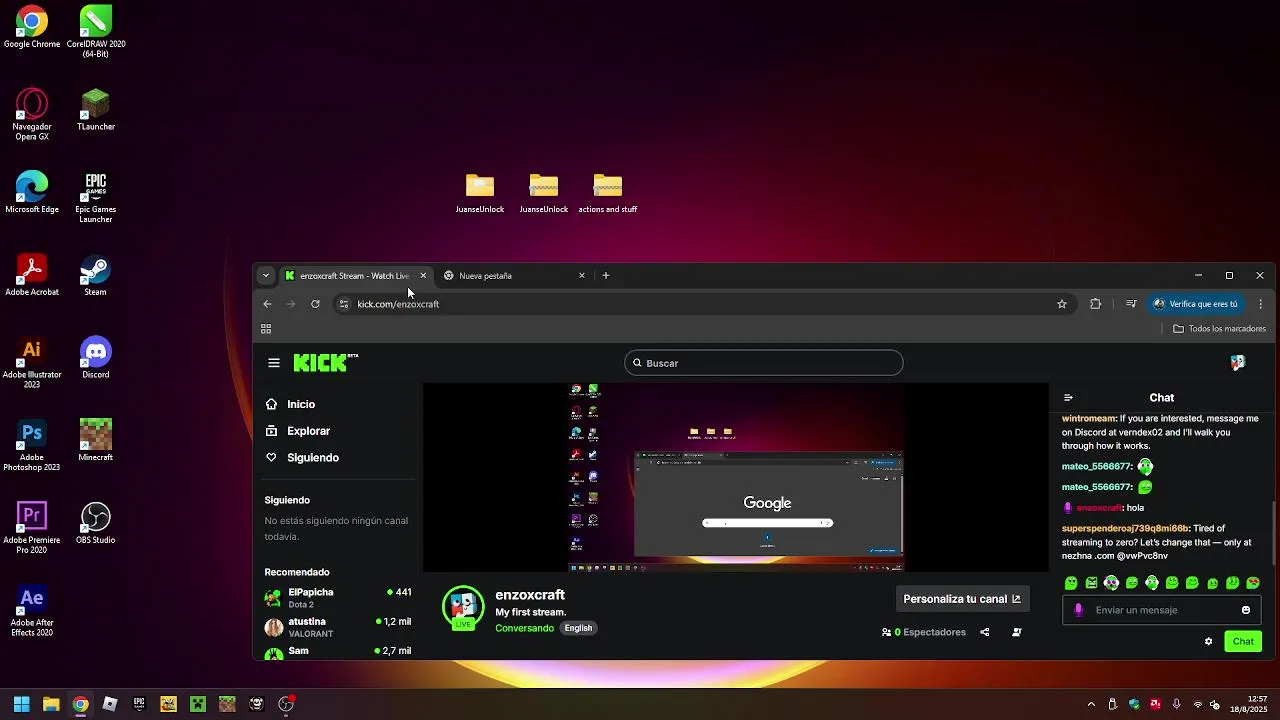Open Todos los marcadores folder
The image size is (1280, 720).
pyautogui.click(x=1220, y=329)
